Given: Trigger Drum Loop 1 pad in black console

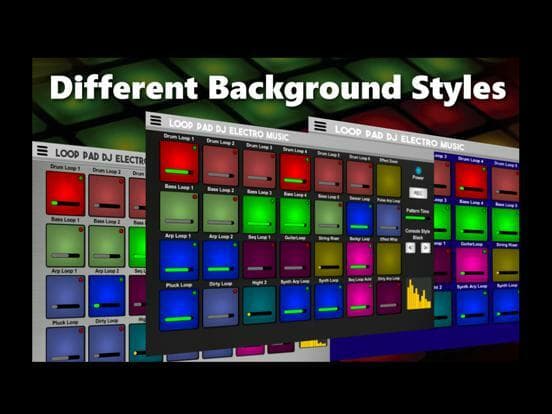Looking at the screenshot, I should 179,161.
